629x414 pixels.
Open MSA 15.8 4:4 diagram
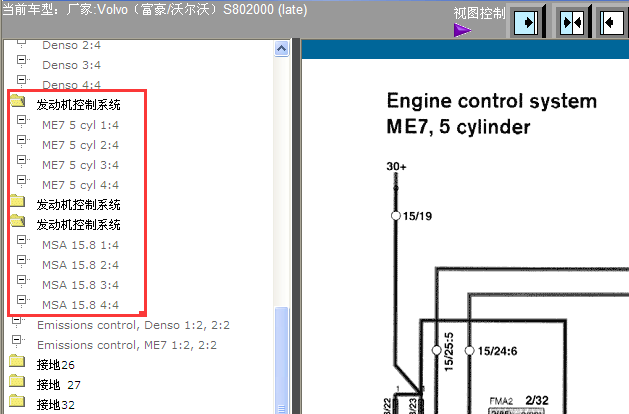coord(80,305)
